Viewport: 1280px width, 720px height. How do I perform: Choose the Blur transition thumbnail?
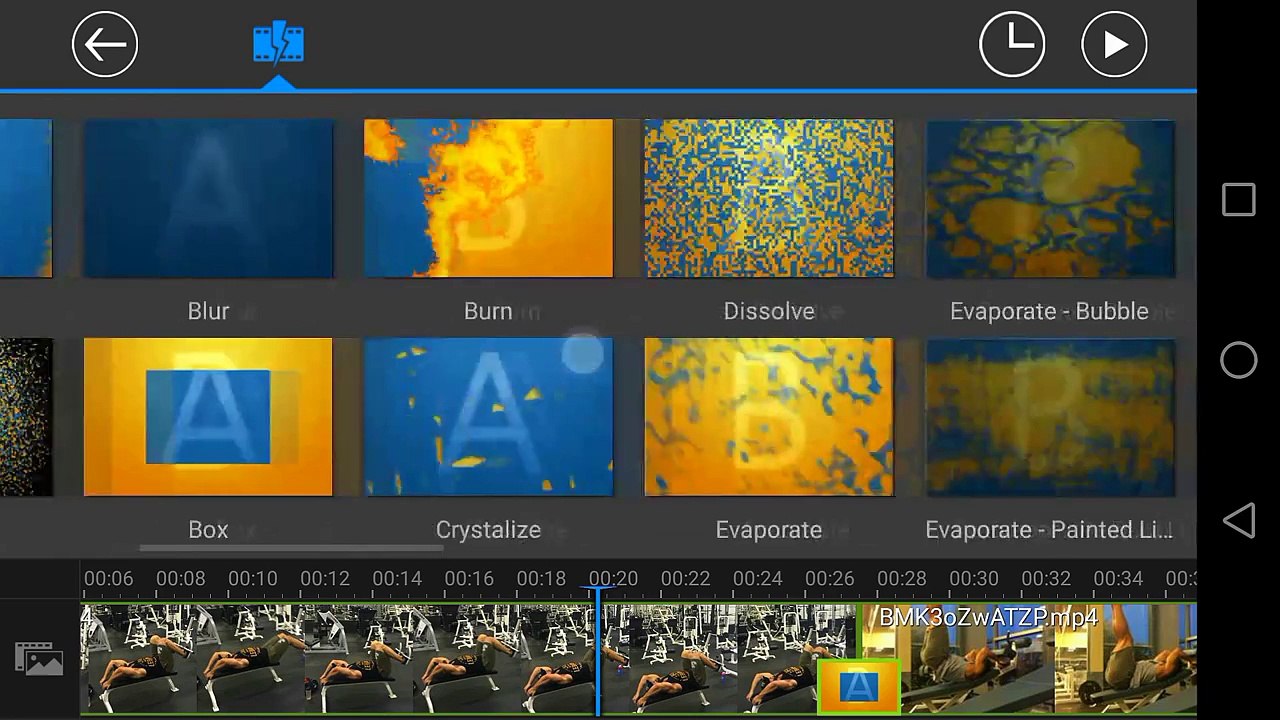[208, 198]
